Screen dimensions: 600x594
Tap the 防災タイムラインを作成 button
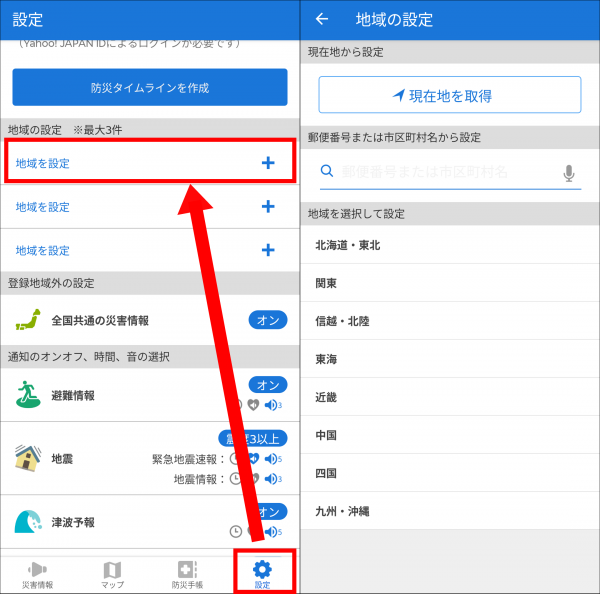(150, 87)
